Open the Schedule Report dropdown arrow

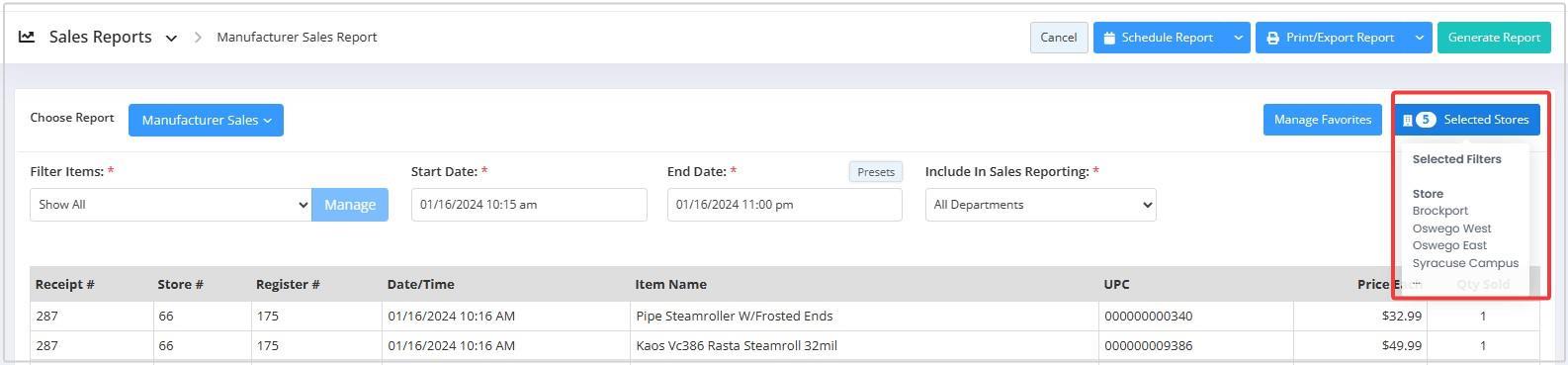click(1238, 38)
